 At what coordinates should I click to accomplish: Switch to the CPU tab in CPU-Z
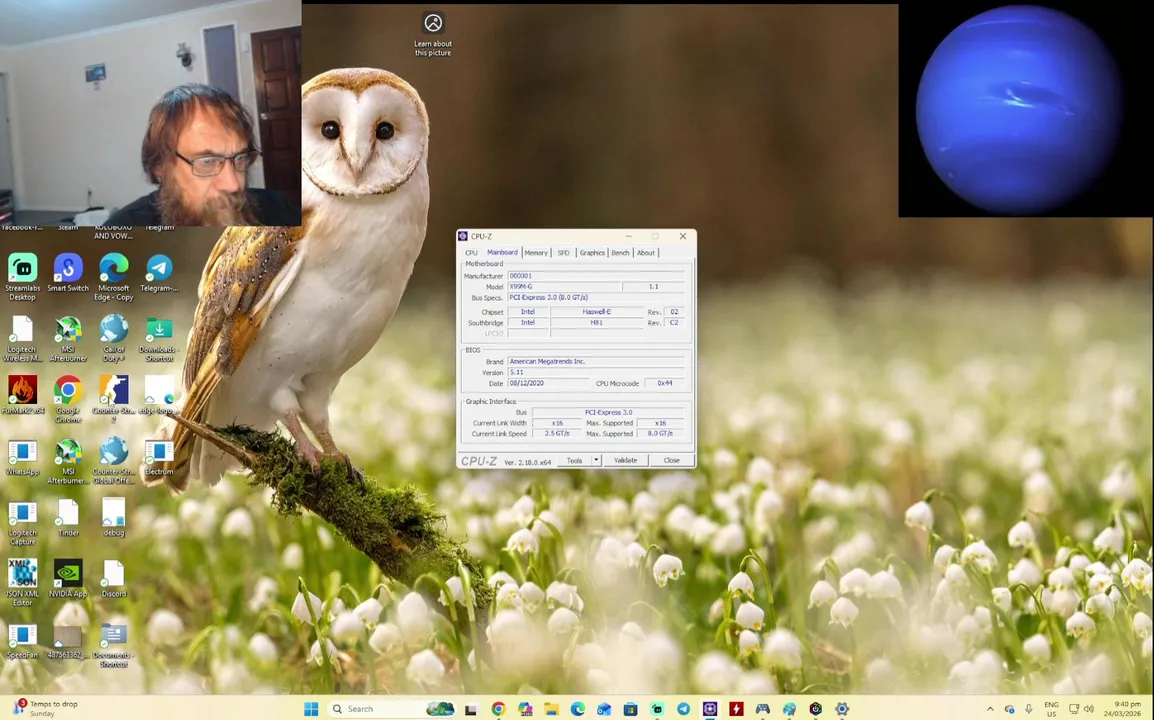click(471, 253)
